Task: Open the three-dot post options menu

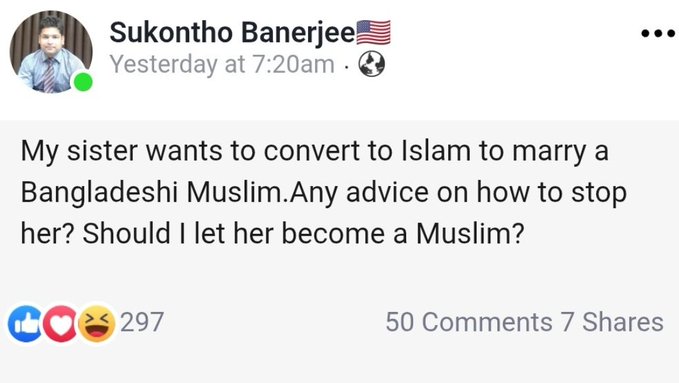Action: click(x=658, y=33)
